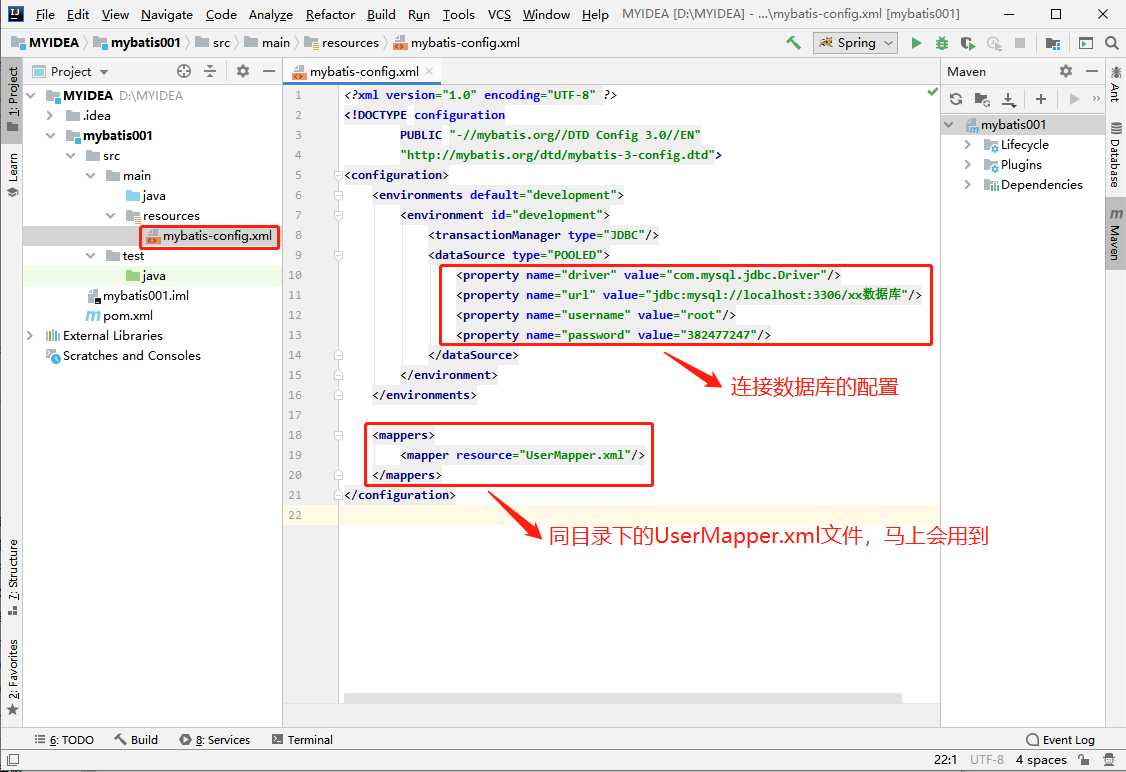This screenshot has height=772, width=1126.
Task: Click the horizontal scrollbar of the editor
Action: click(x=622, y=697)
